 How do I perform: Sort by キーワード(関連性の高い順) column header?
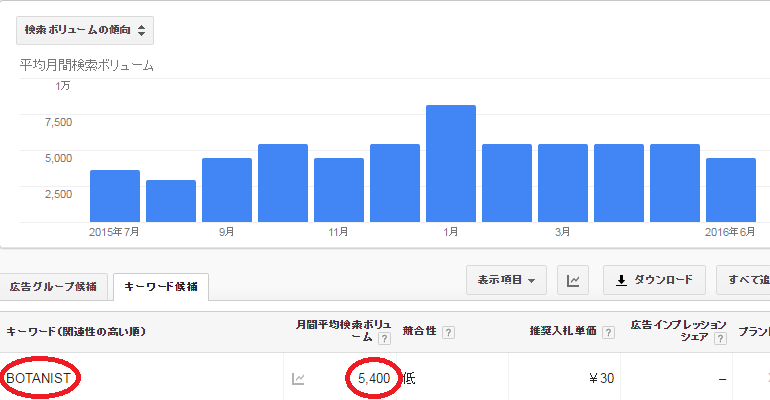(77, 332)
